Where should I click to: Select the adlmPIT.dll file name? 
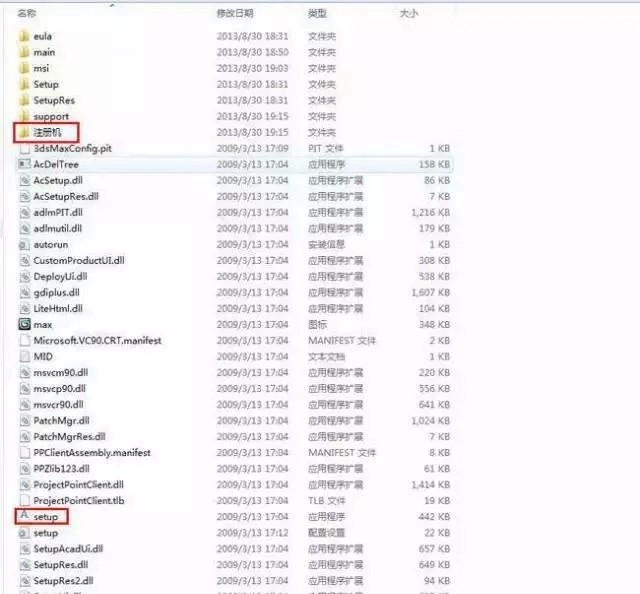(58, 213)
